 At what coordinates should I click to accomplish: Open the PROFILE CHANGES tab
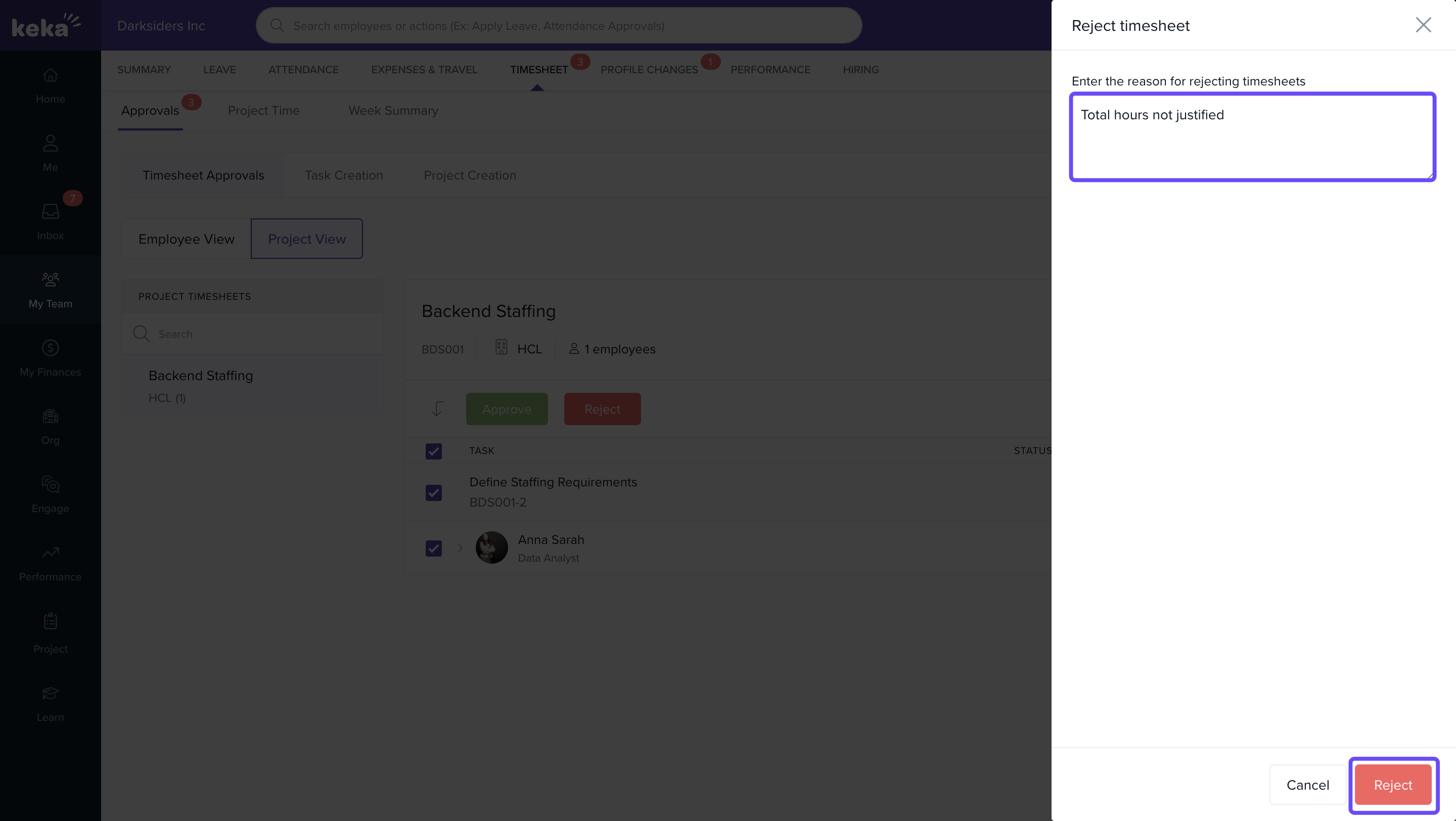(649, 69)
